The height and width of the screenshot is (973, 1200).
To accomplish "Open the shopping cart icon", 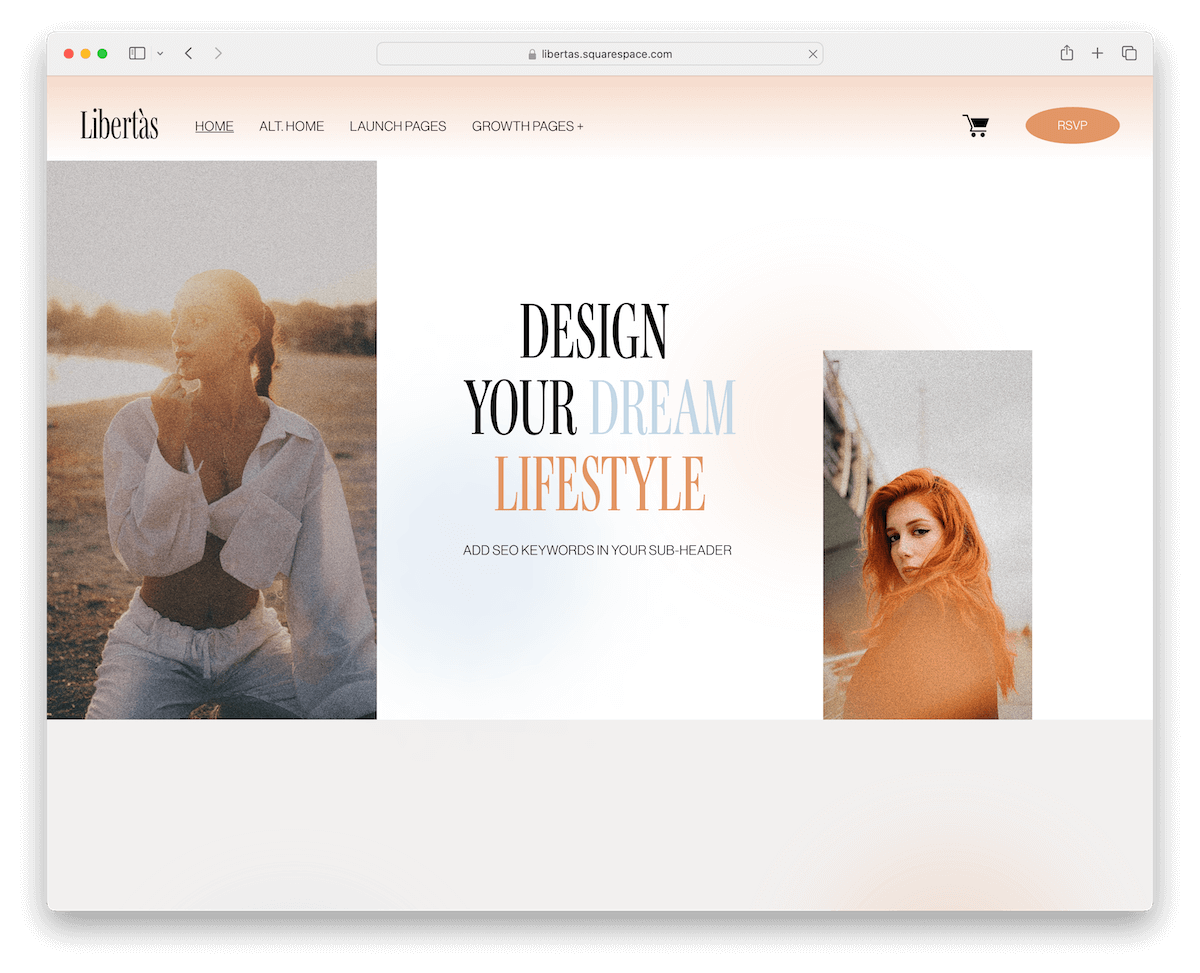I will pos(976,125).
